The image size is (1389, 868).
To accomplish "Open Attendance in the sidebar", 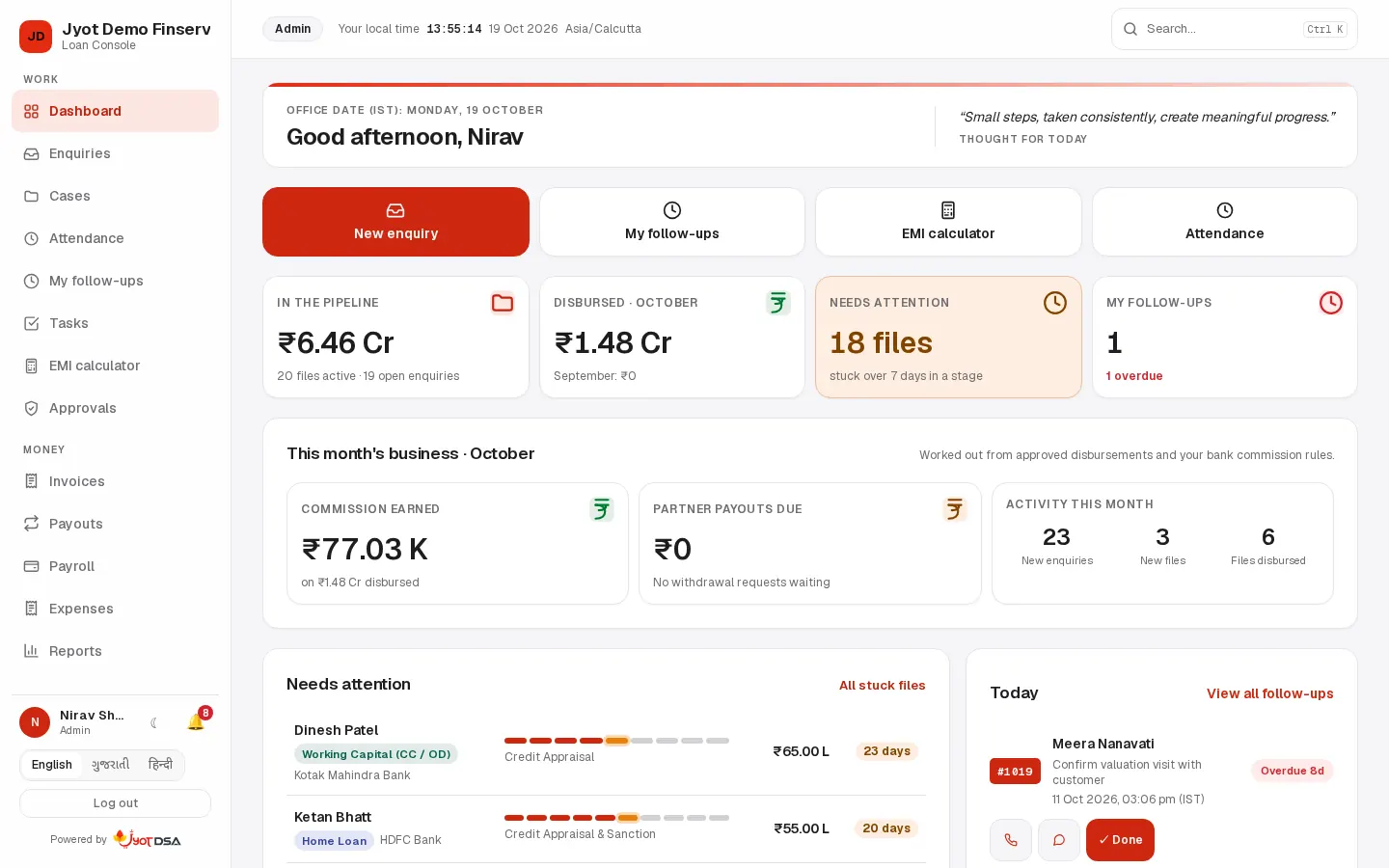I will 115,238.
